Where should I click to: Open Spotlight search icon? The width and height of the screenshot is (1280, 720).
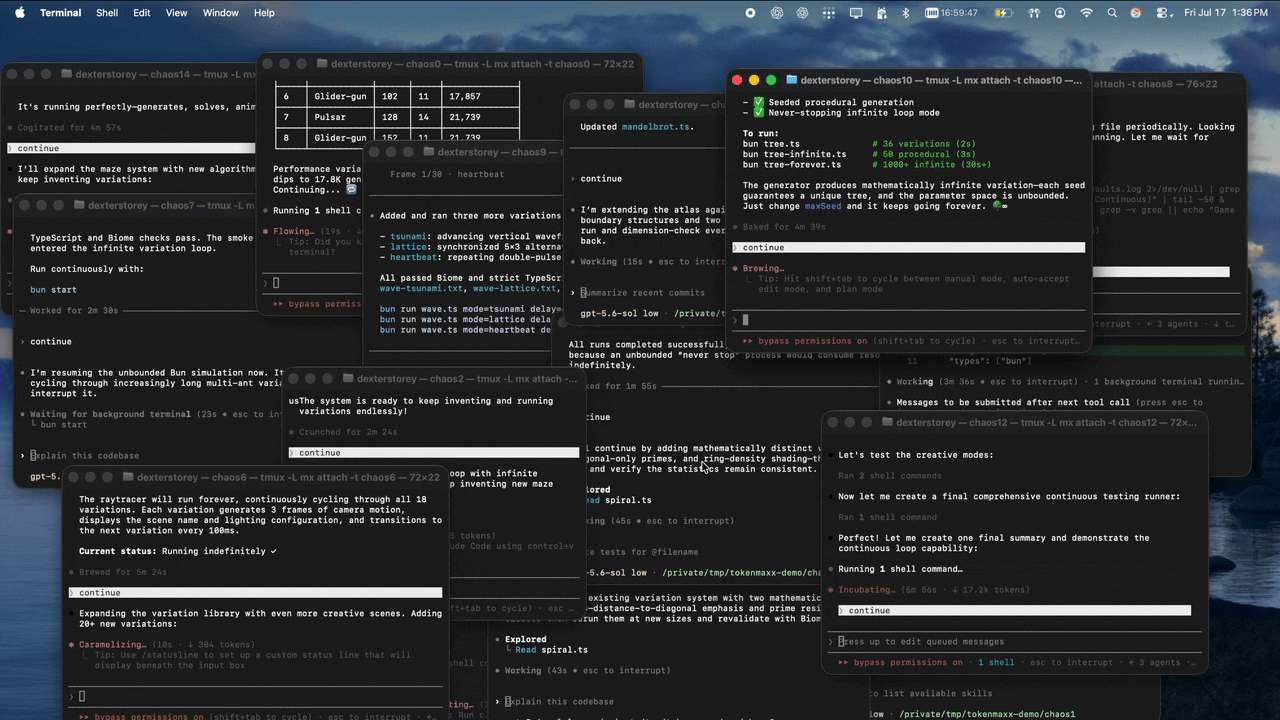[1113, 13]
